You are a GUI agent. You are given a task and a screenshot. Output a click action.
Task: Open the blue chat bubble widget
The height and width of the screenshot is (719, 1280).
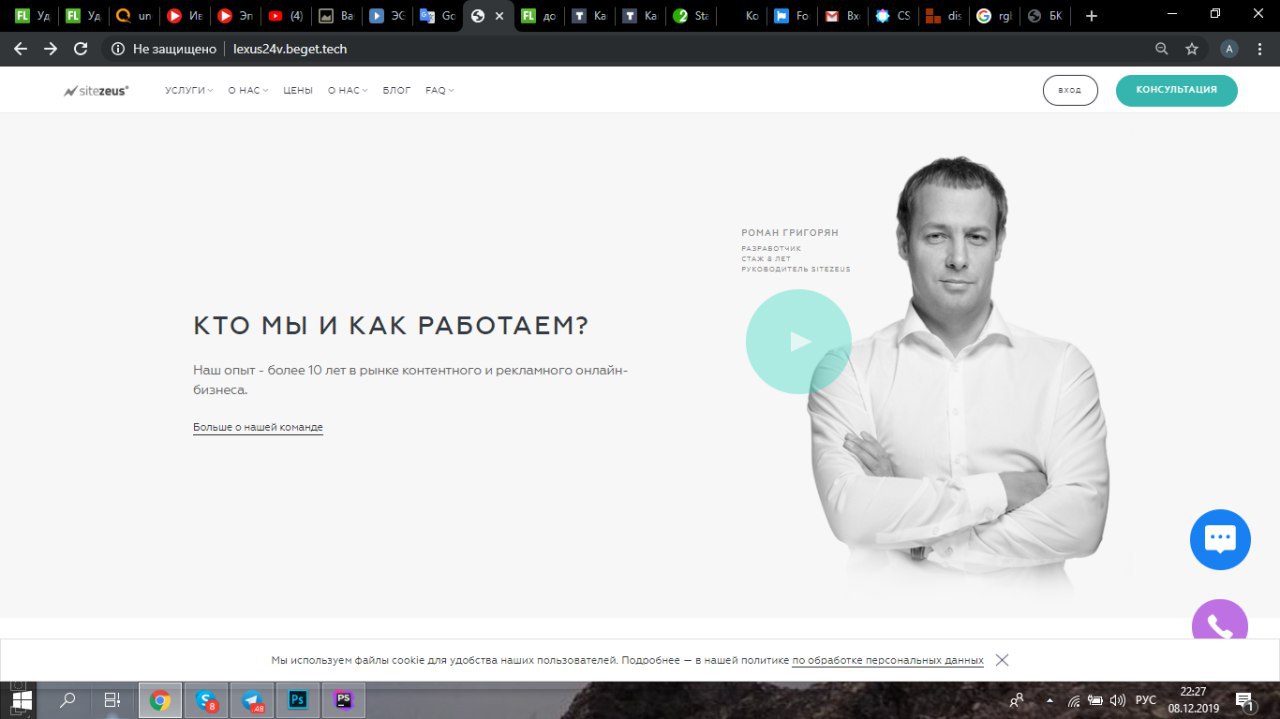coord(1220,540)
